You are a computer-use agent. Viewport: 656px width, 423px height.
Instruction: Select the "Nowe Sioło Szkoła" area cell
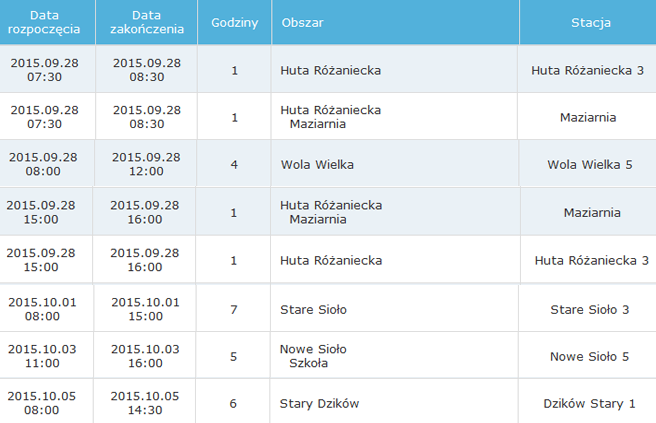click(x=314, y=356)
